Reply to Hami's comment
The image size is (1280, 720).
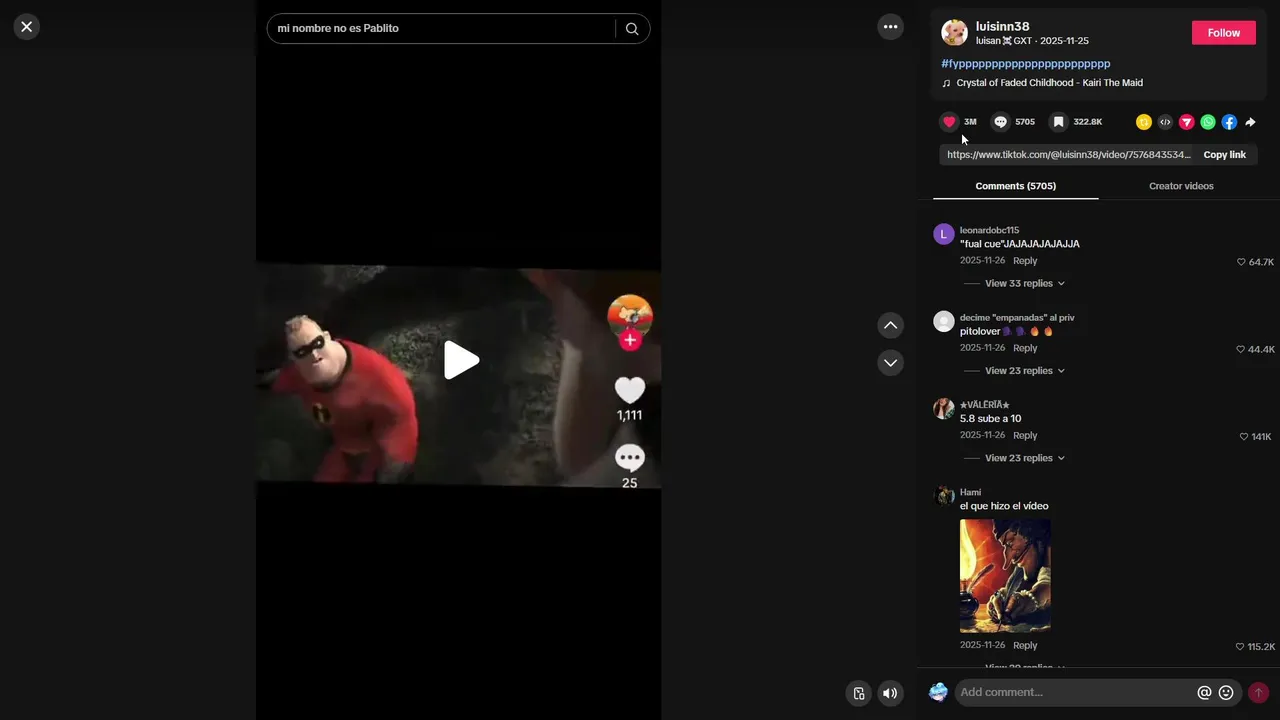coord(1025,646)
